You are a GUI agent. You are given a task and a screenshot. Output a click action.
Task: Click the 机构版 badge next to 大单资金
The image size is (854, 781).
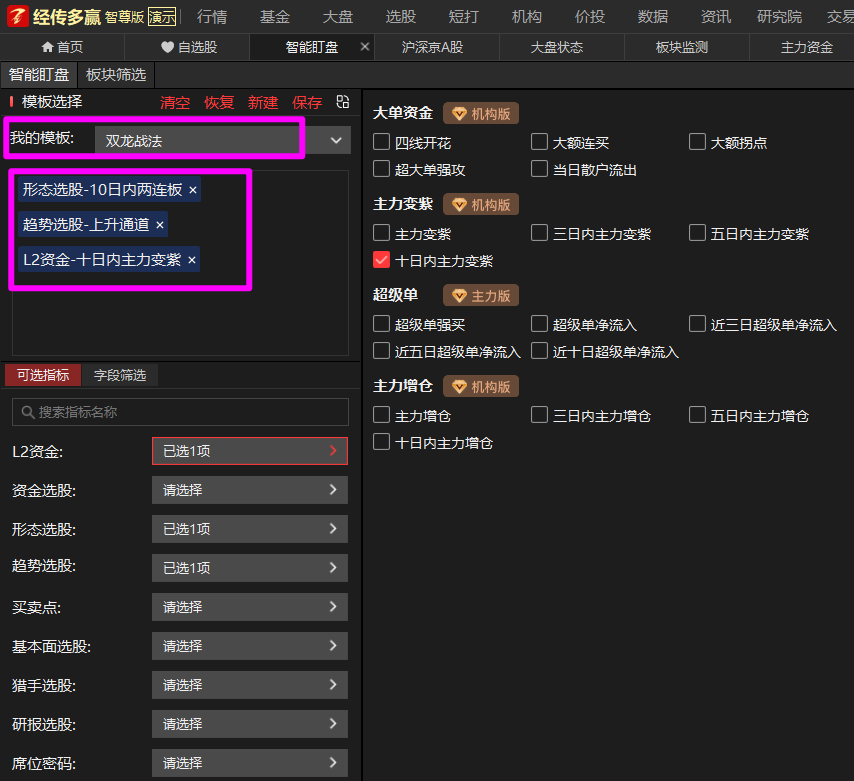[x=481, y=114]
